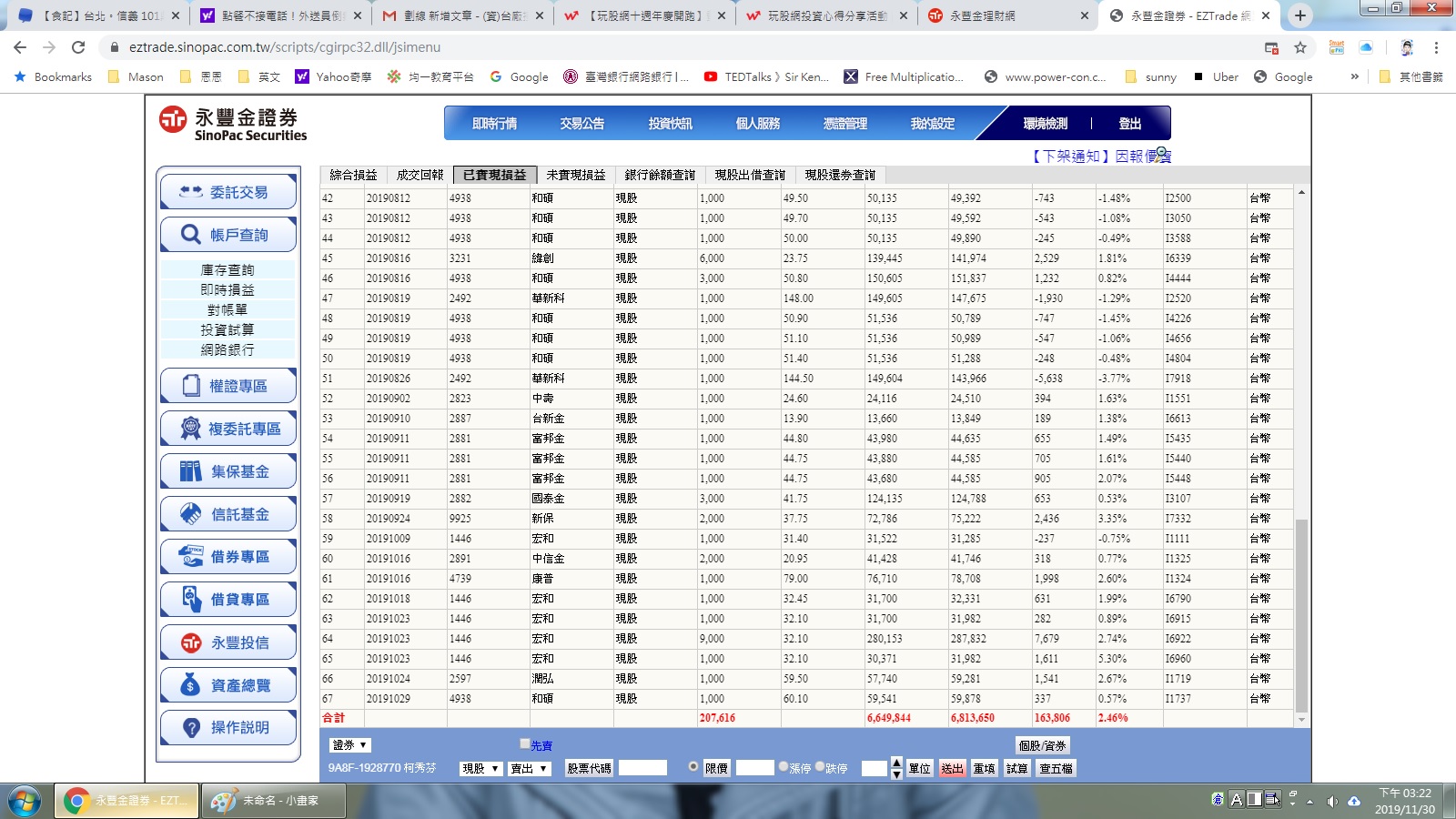Open the Yahoo奇摩 bookmark
Image resolution: width=1456 pixels, height=819 pixels.
tap(333, 76)
